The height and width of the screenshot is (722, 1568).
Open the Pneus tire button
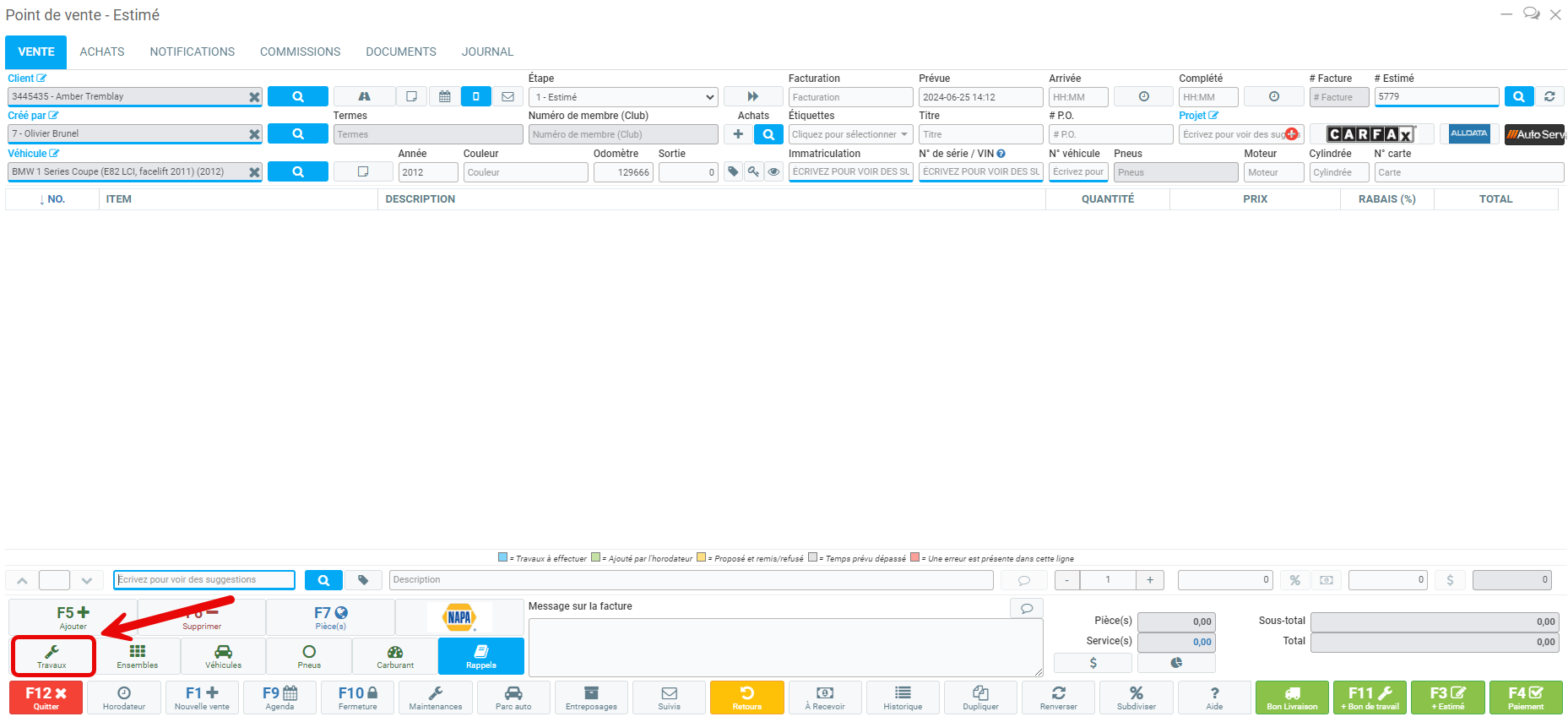(x=309, y=656)
